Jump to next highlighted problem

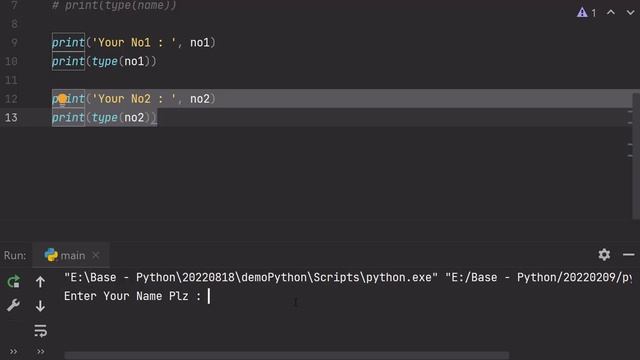(630, 13)
